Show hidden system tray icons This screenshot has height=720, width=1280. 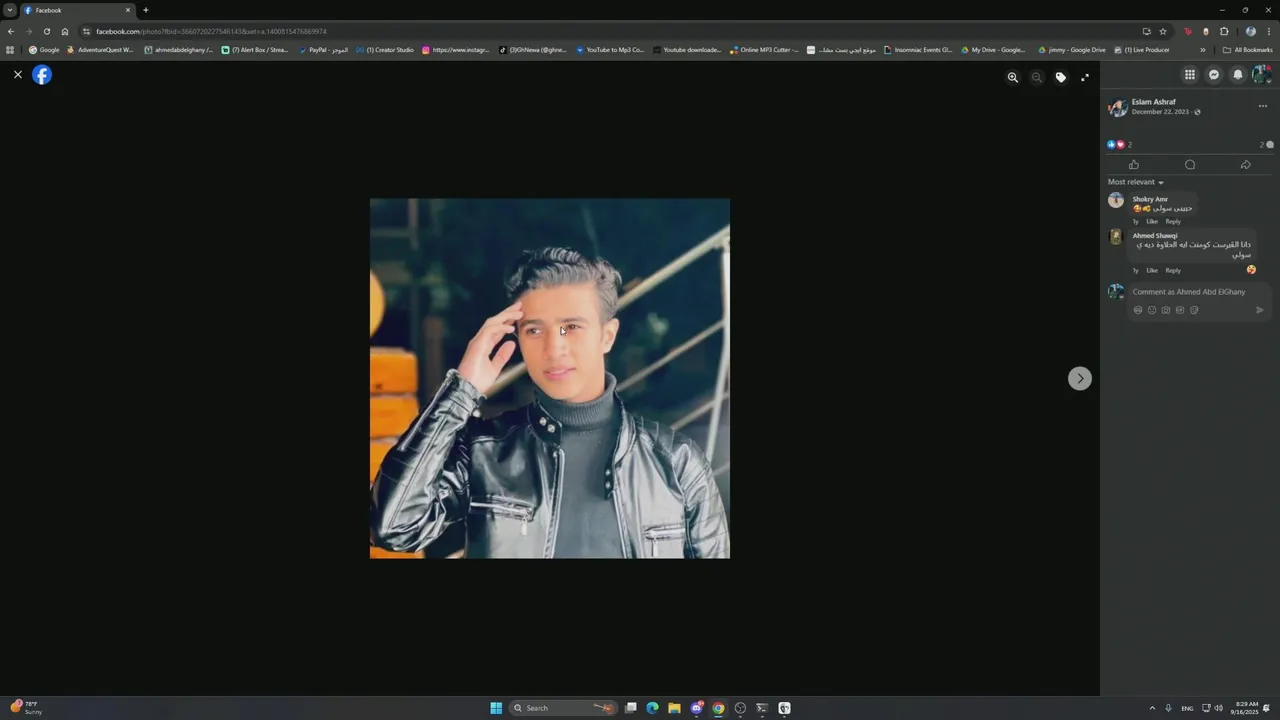pyautogui.click(x=1152, y=708)
